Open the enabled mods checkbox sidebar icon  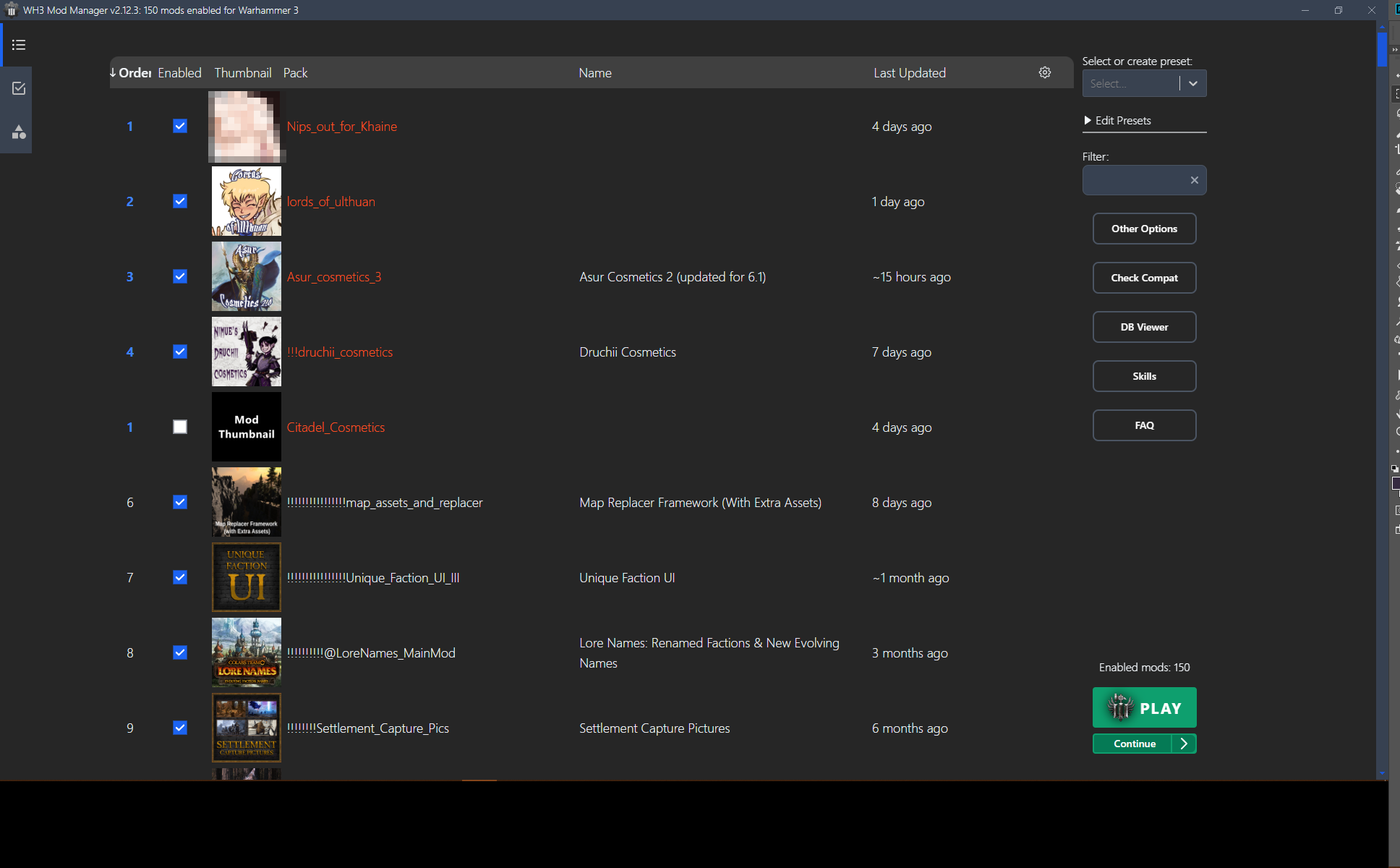(x=19, y=88)
